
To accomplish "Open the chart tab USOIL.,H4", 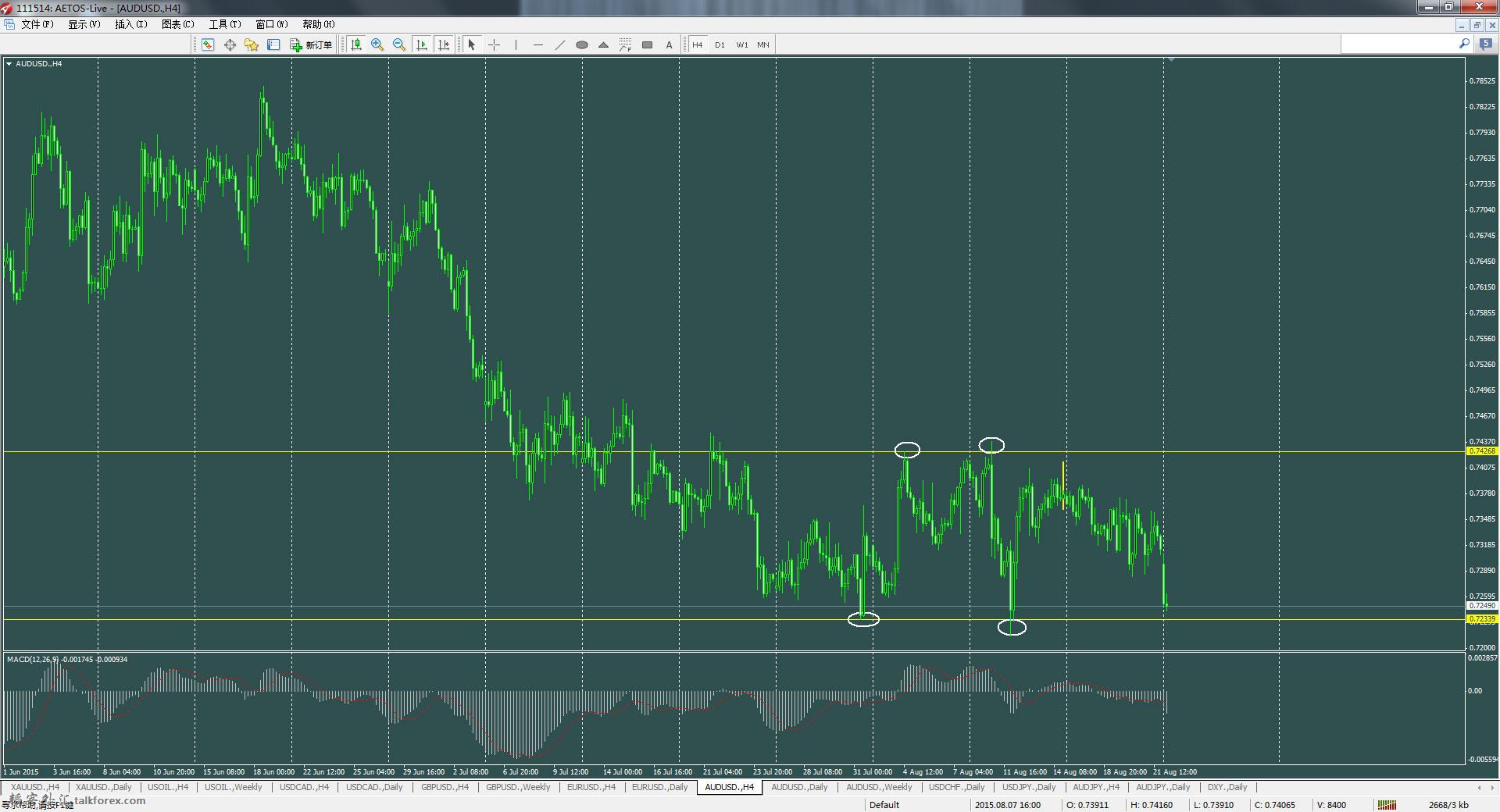I will 168,787.
